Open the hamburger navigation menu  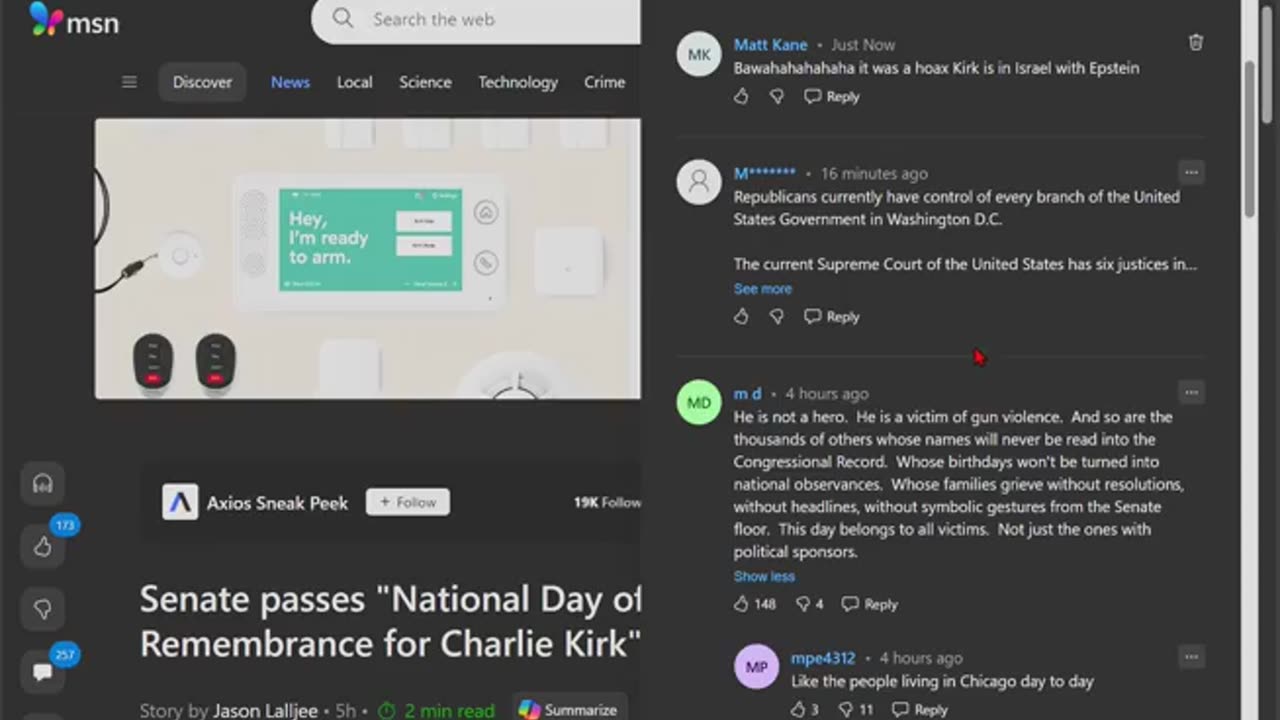click(x=129, y=82)
